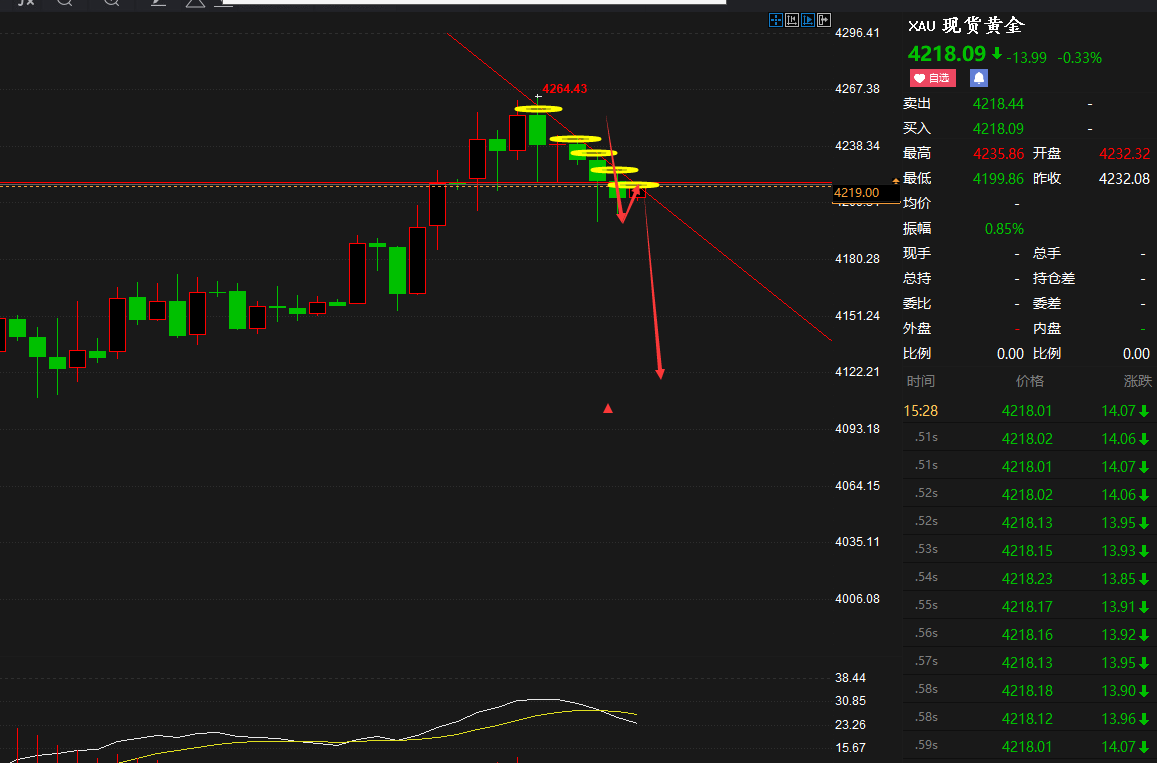This screenshot has width=1157, height=763.
Task: Click the 38.44 indicator axis value
Action: [x=850, y=677]
